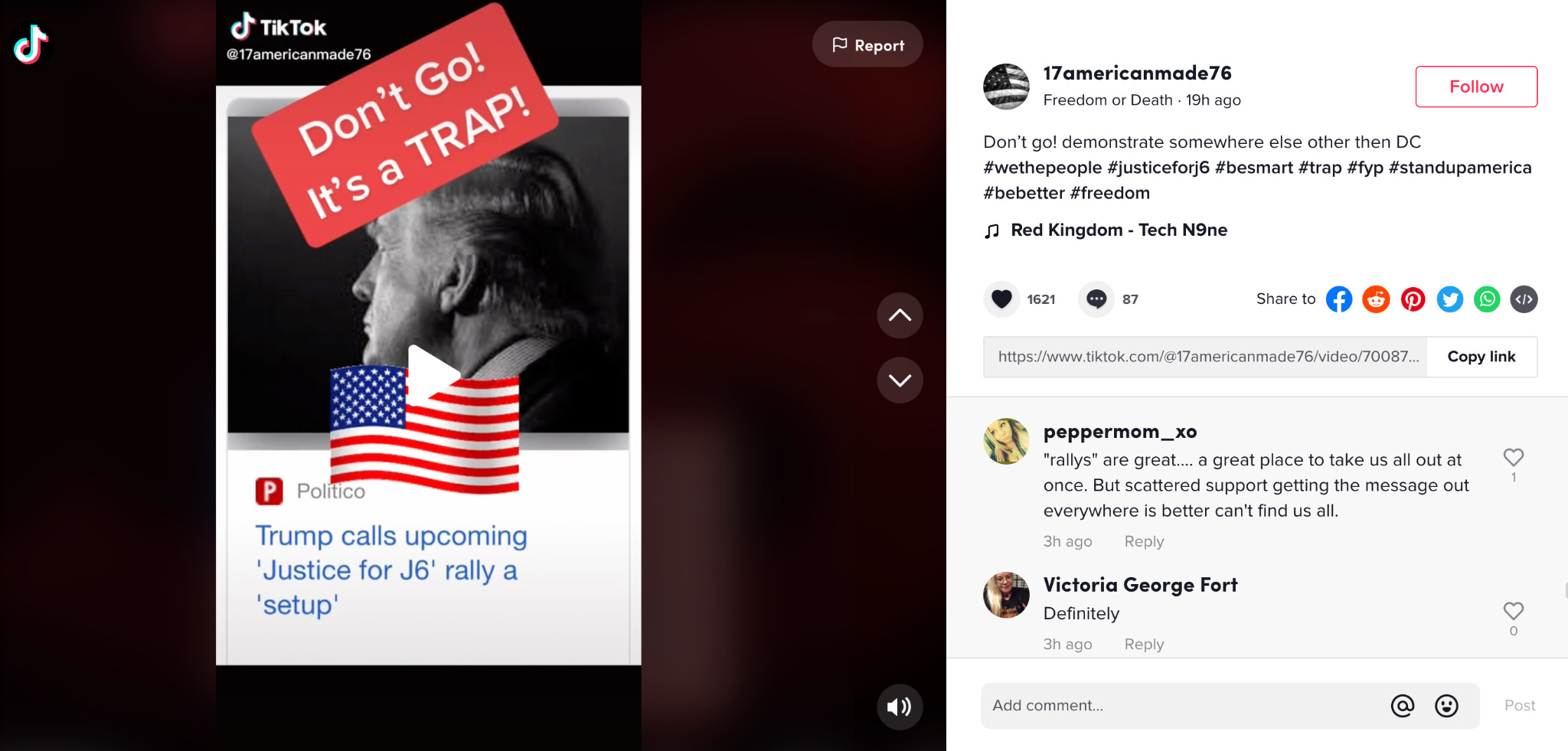Mute the video sound
The height and width of the screenshot is (751, 1568).
(900, 706)
